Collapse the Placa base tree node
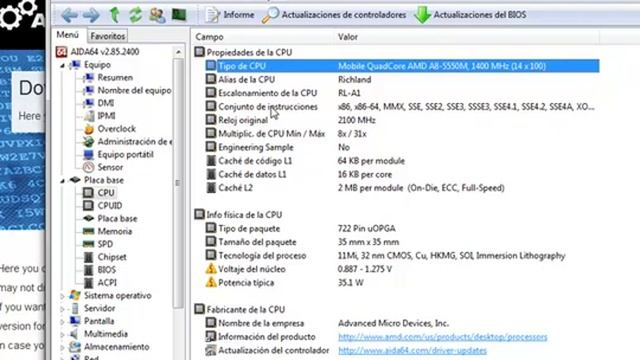 pos(62,181)
